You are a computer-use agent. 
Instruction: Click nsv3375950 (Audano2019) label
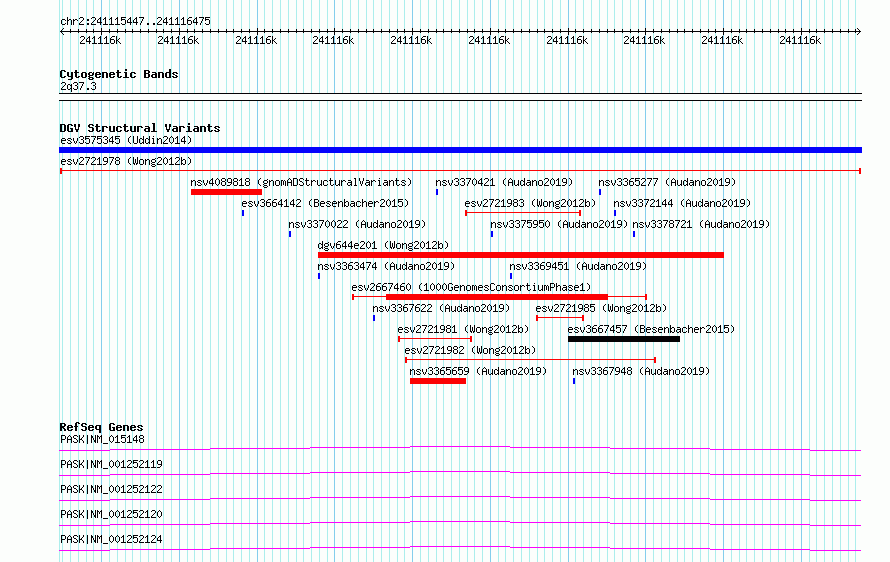[x=559, y=224]
